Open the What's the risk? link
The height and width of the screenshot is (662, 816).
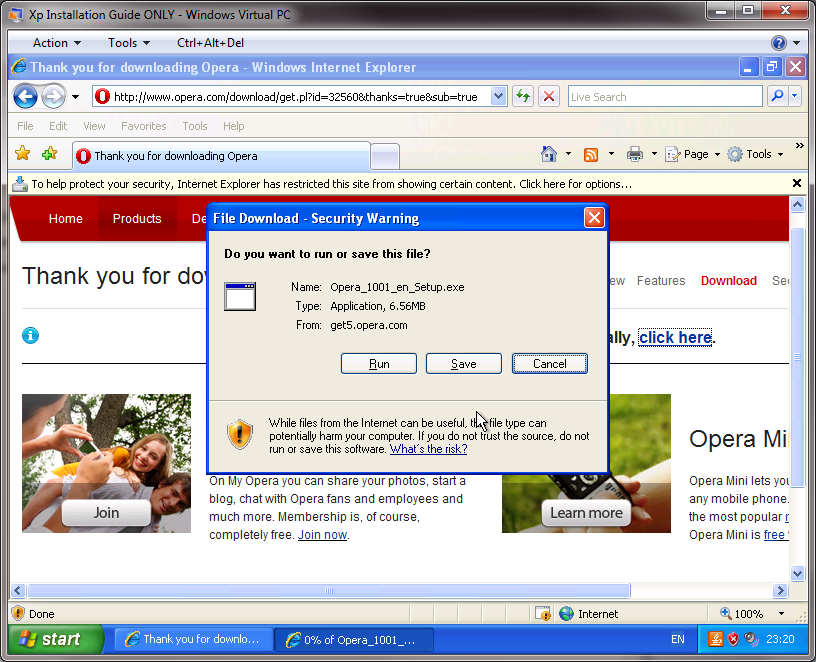coord(428,449)
